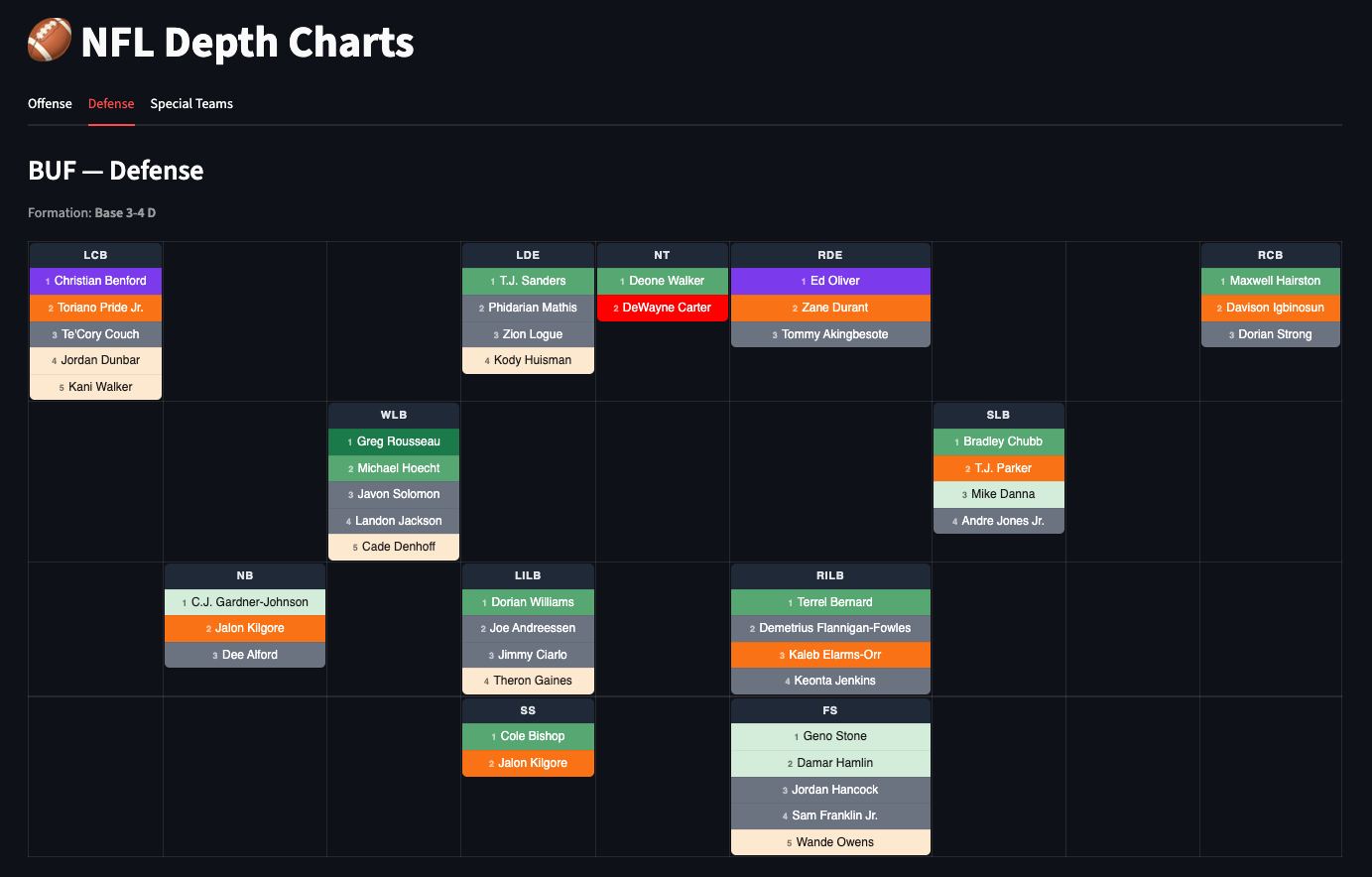Click Tommy Akingbesote player cell
This screenshot has height=877, width=1372.
coord(830,334)
